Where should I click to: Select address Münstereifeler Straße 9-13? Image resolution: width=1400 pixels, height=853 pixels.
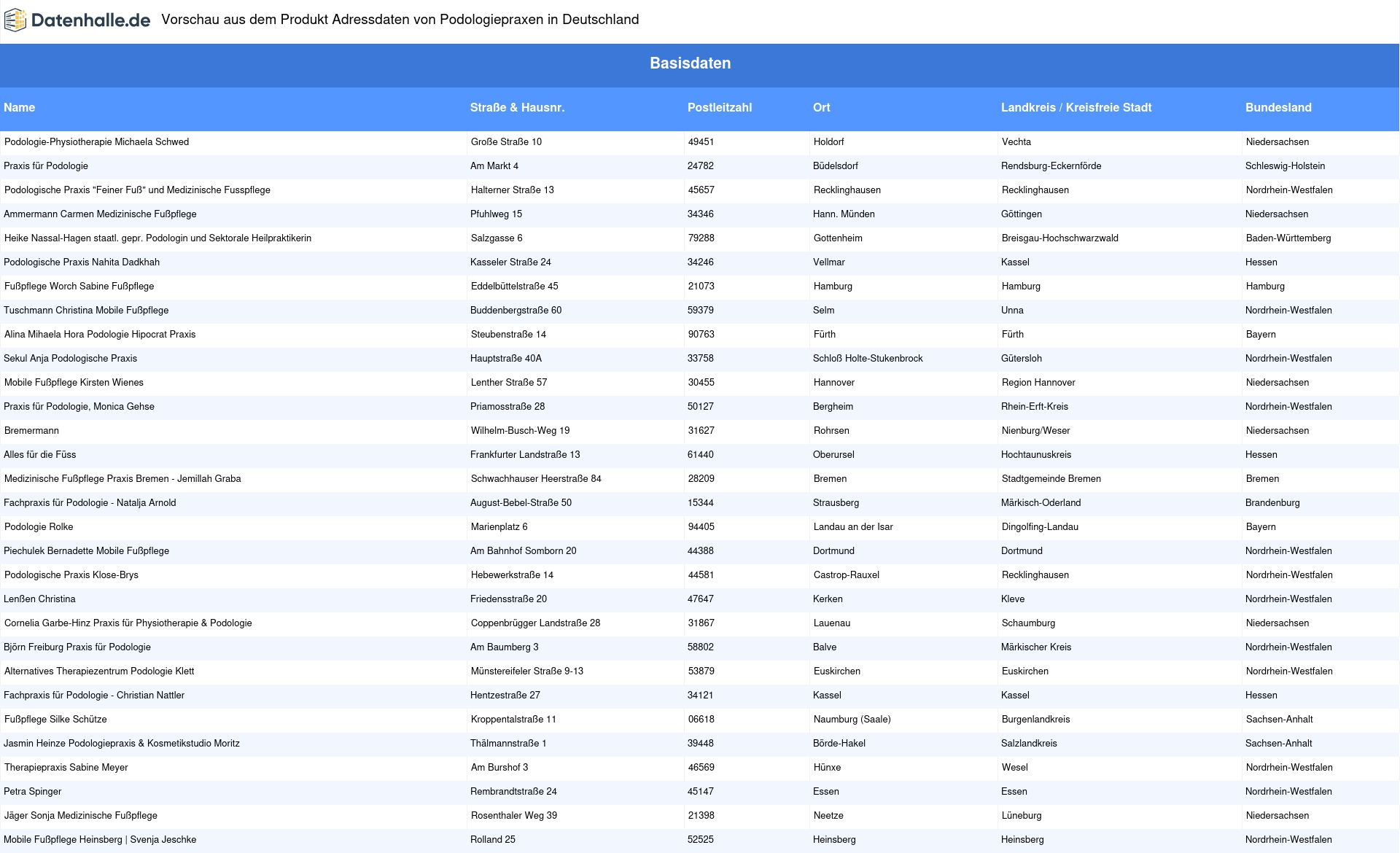(x=527, y=671)
